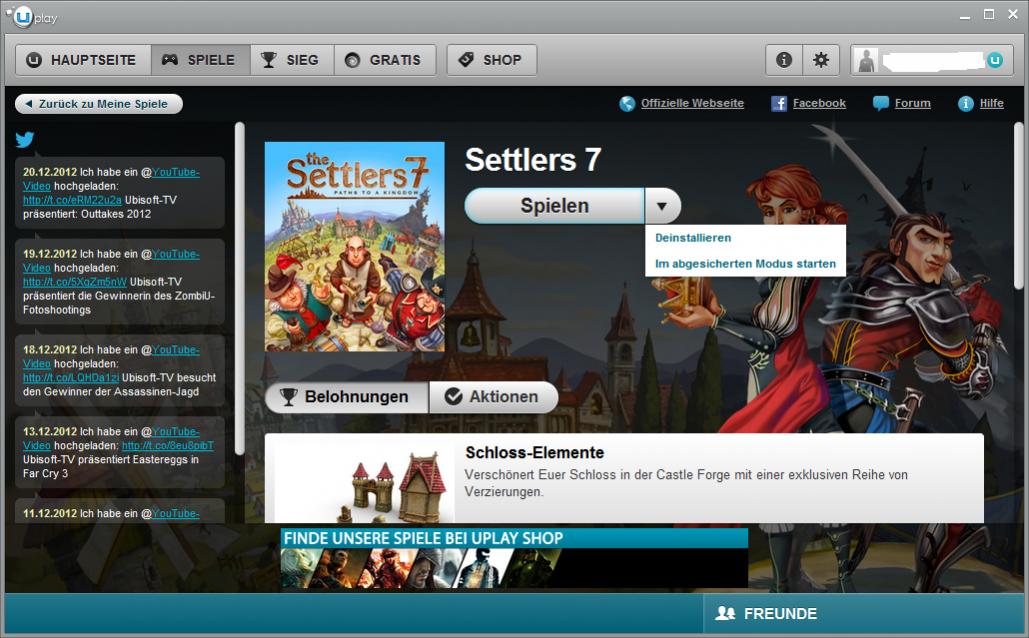Viewport: 1029px width, 638px height.
Task: Open the Sieg tab
Action: (291, 60)
